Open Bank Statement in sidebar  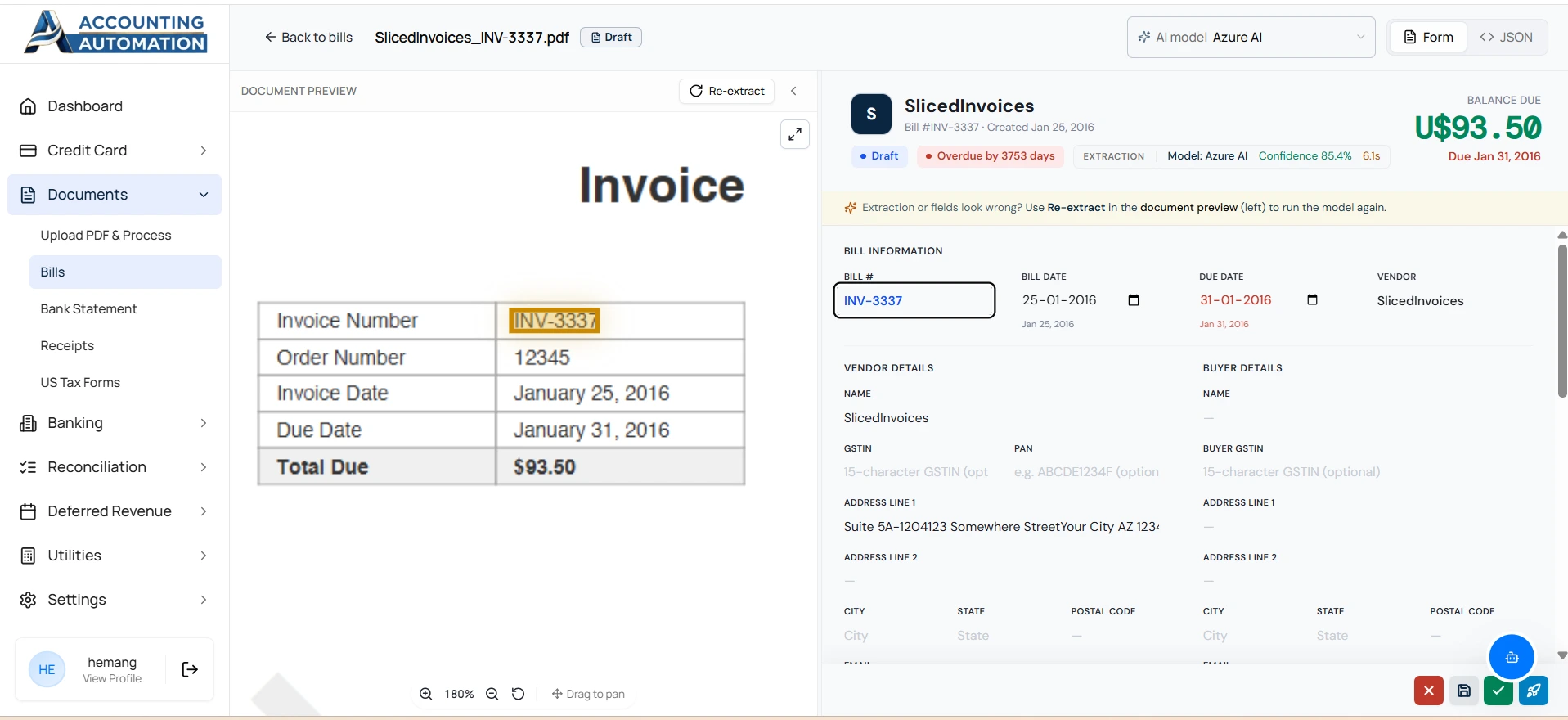pos(88,309)
